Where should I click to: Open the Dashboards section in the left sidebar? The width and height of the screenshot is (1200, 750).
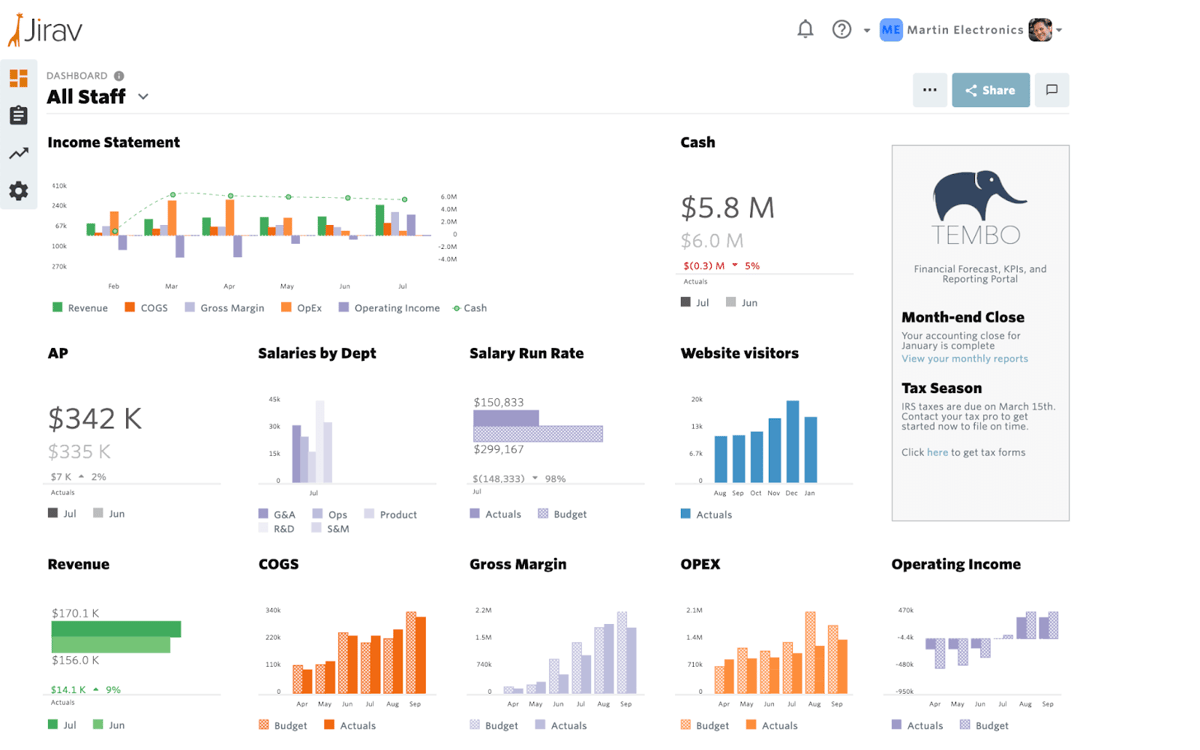coord(18,77)
